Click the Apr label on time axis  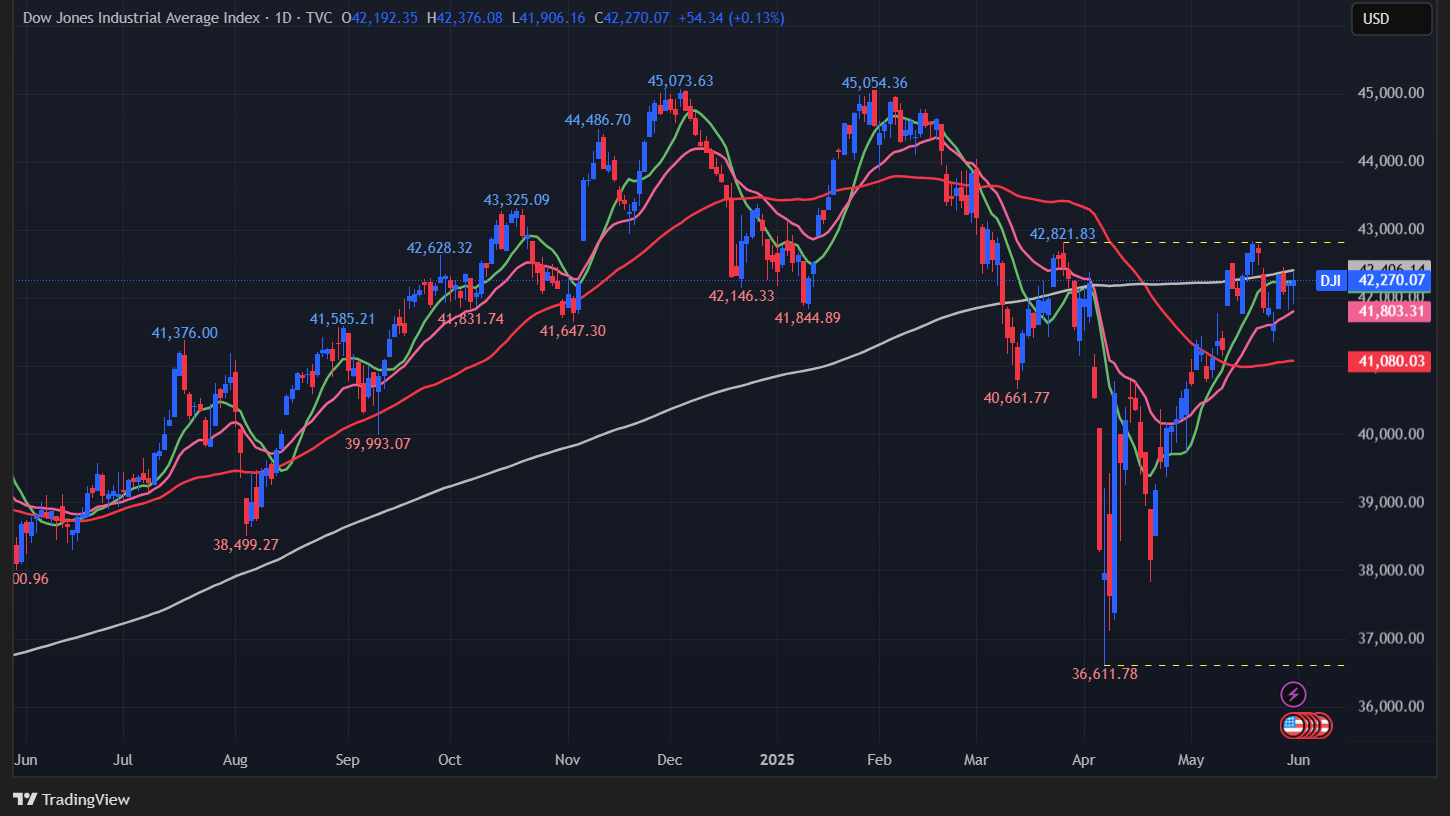point(1083,760)
